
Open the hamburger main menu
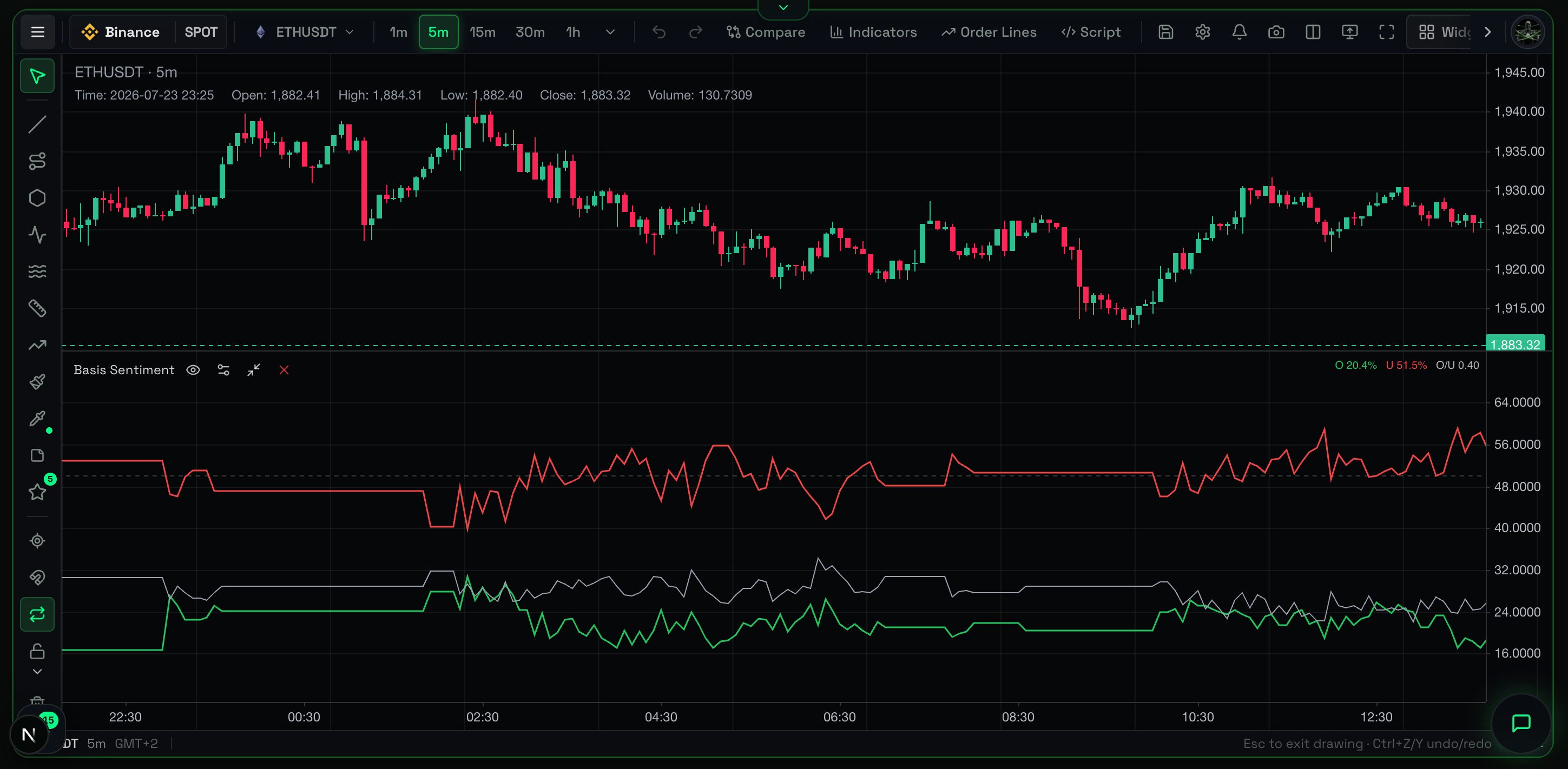point(38,32)
